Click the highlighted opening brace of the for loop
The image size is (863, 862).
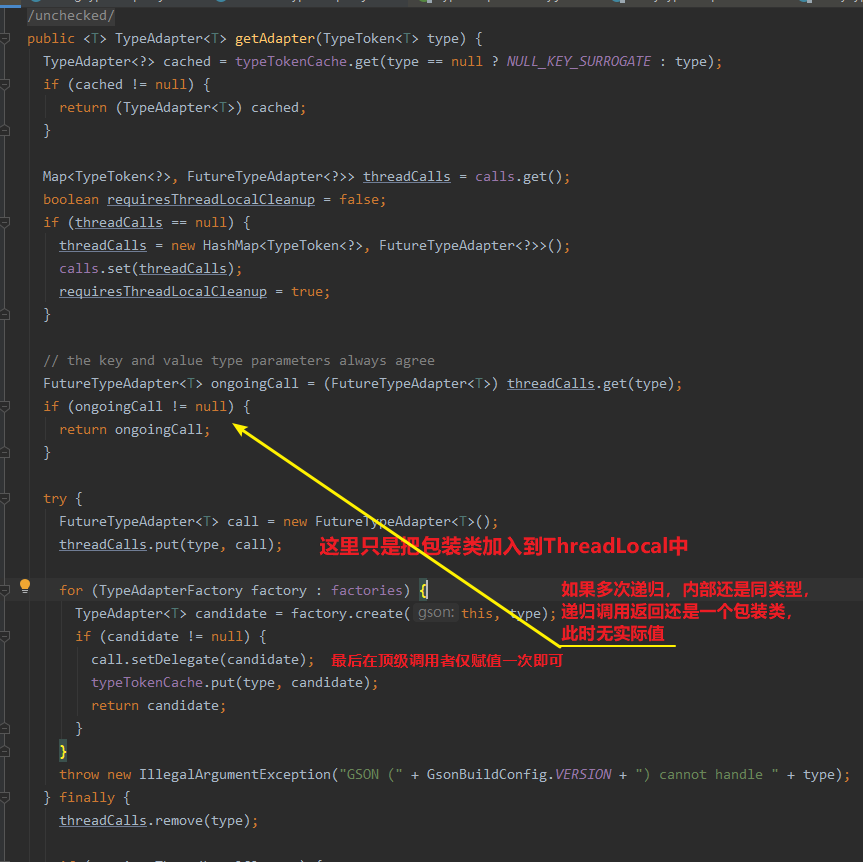point(423,591)
